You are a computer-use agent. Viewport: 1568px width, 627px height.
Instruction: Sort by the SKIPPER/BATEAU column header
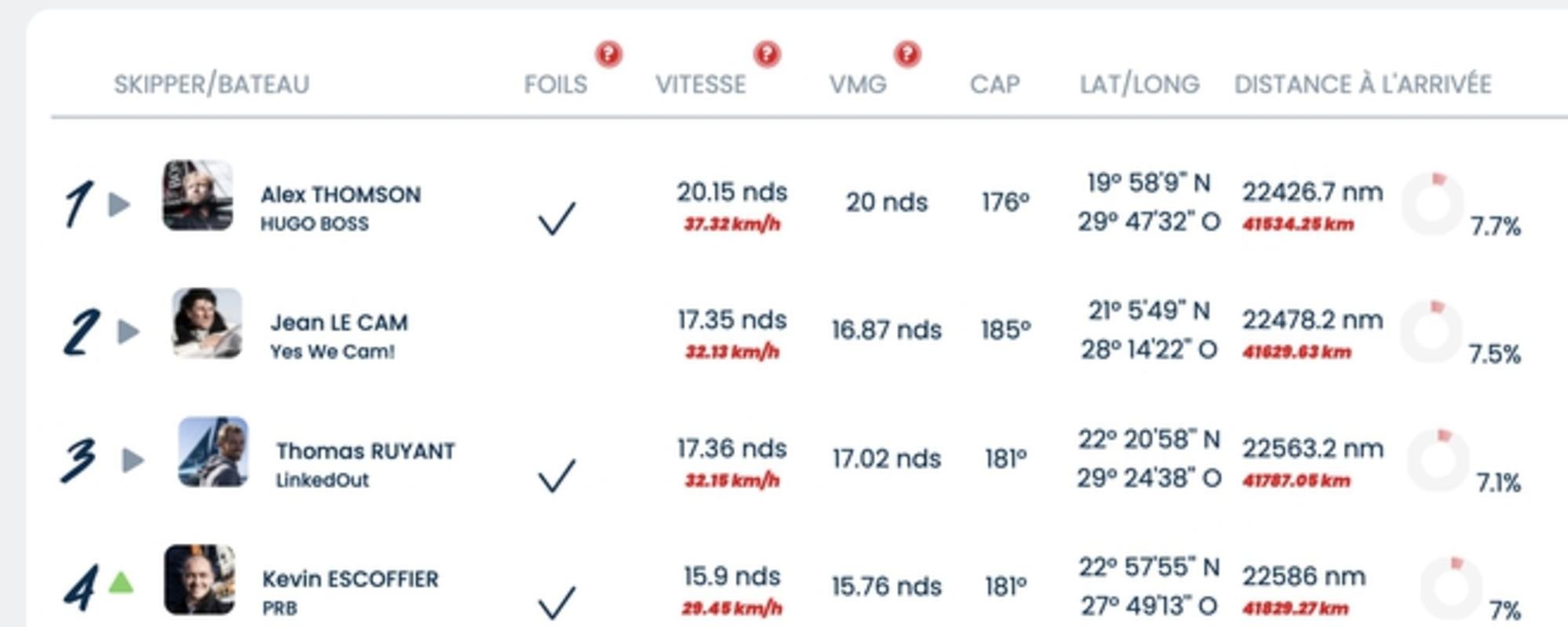pyautogui.click(x=212, y=84)
